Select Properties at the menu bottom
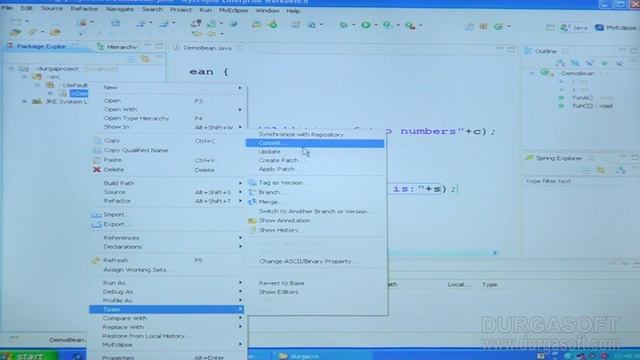Screen dimensions: 640x360 tap(118, 357)
